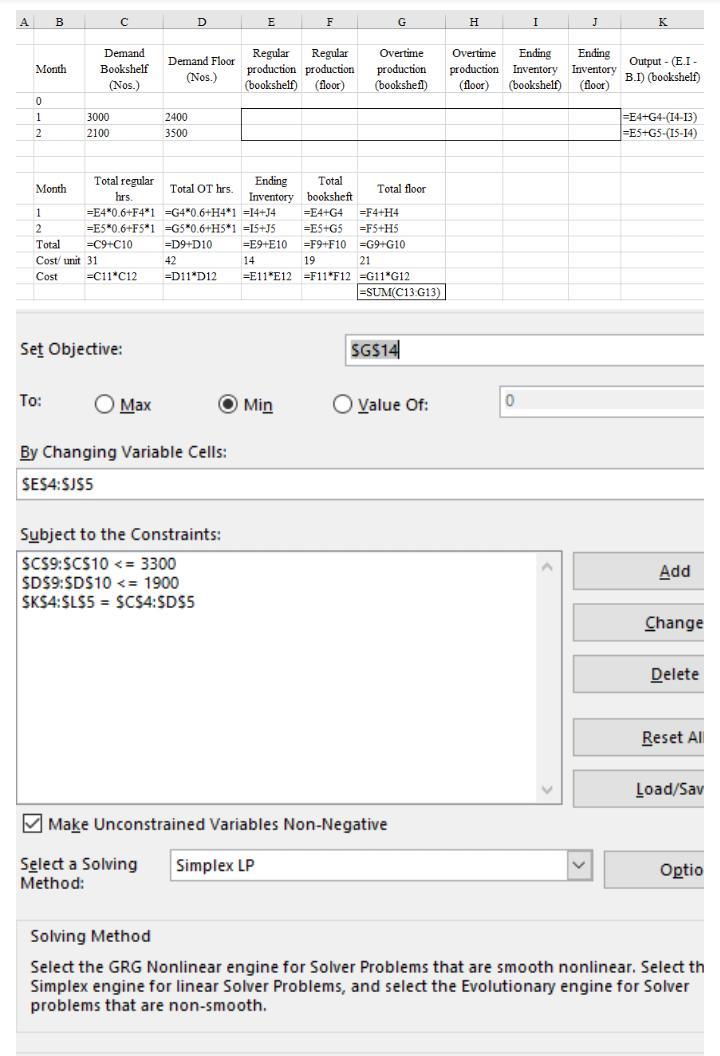Click the Load/Save button
The image size is (720, 1056).
coord(639,789)
